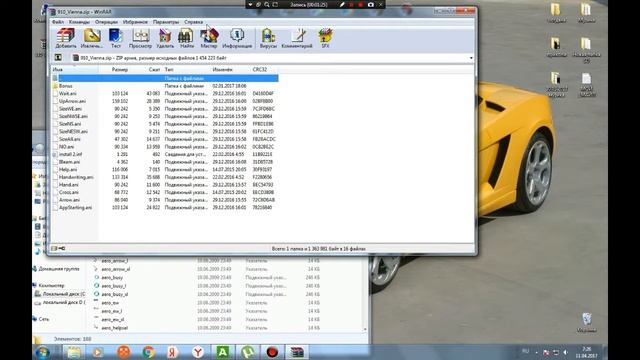640x360 pixels.
Task: Click the Добавить (Add) toolbar icon in WinRAR
Action: pos(66,38)
